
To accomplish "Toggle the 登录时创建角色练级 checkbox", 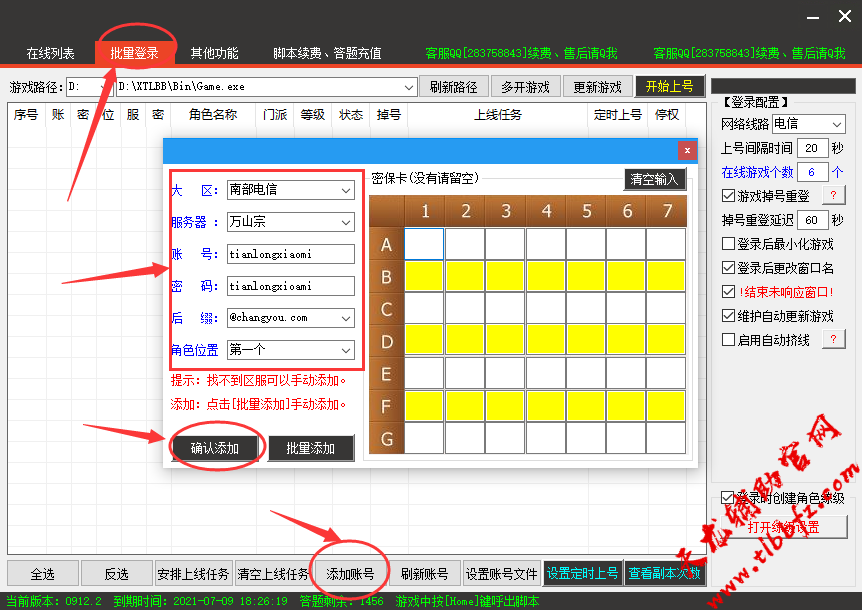I will tap(727, 498).
